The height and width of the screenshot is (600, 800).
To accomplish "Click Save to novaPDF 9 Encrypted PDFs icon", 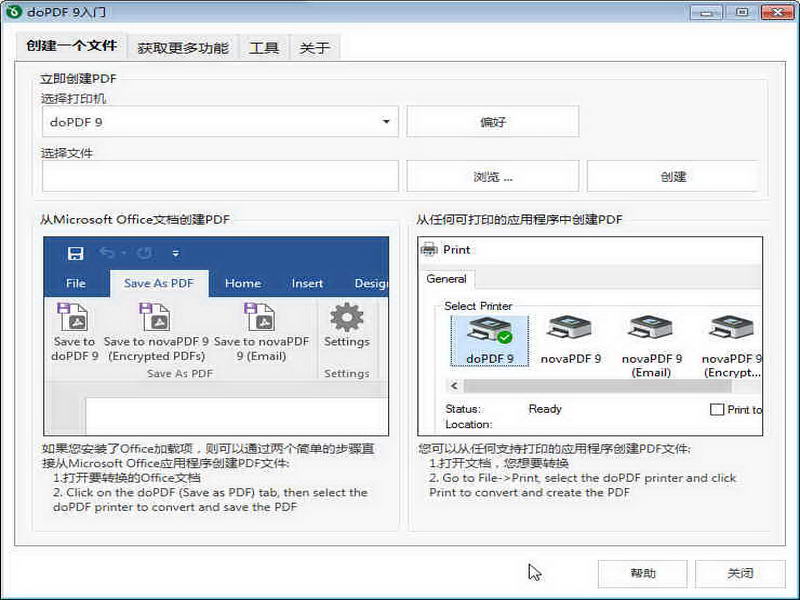I will tap(154, 317).
